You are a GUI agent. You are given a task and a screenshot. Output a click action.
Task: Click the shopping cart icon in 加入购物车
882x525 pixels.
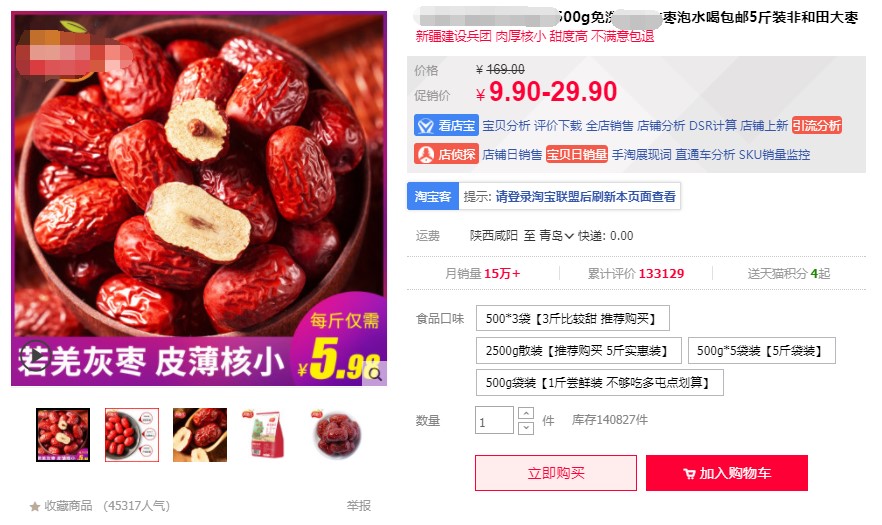pyautogui.click(x=689, y=474)
